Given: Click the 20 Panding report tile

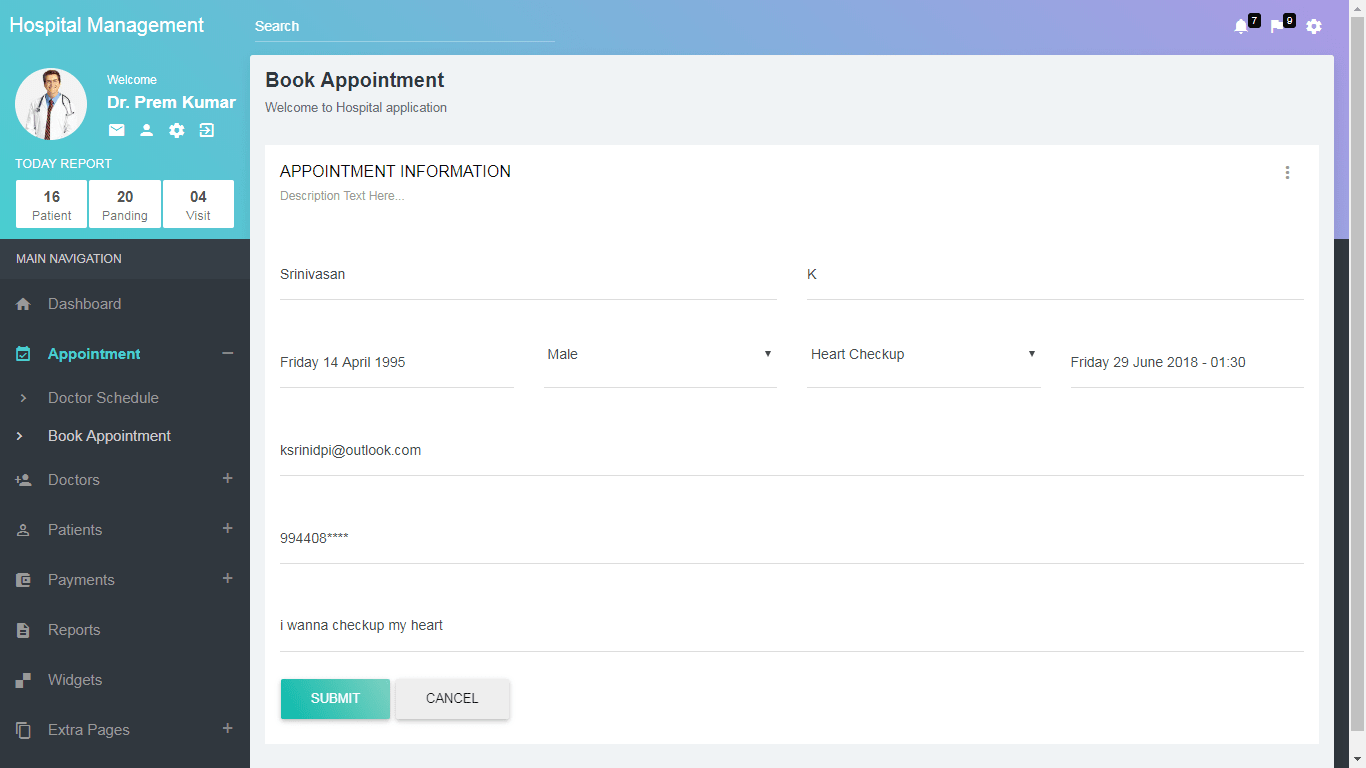Looking at the screenshot, I should click(125, 204).
